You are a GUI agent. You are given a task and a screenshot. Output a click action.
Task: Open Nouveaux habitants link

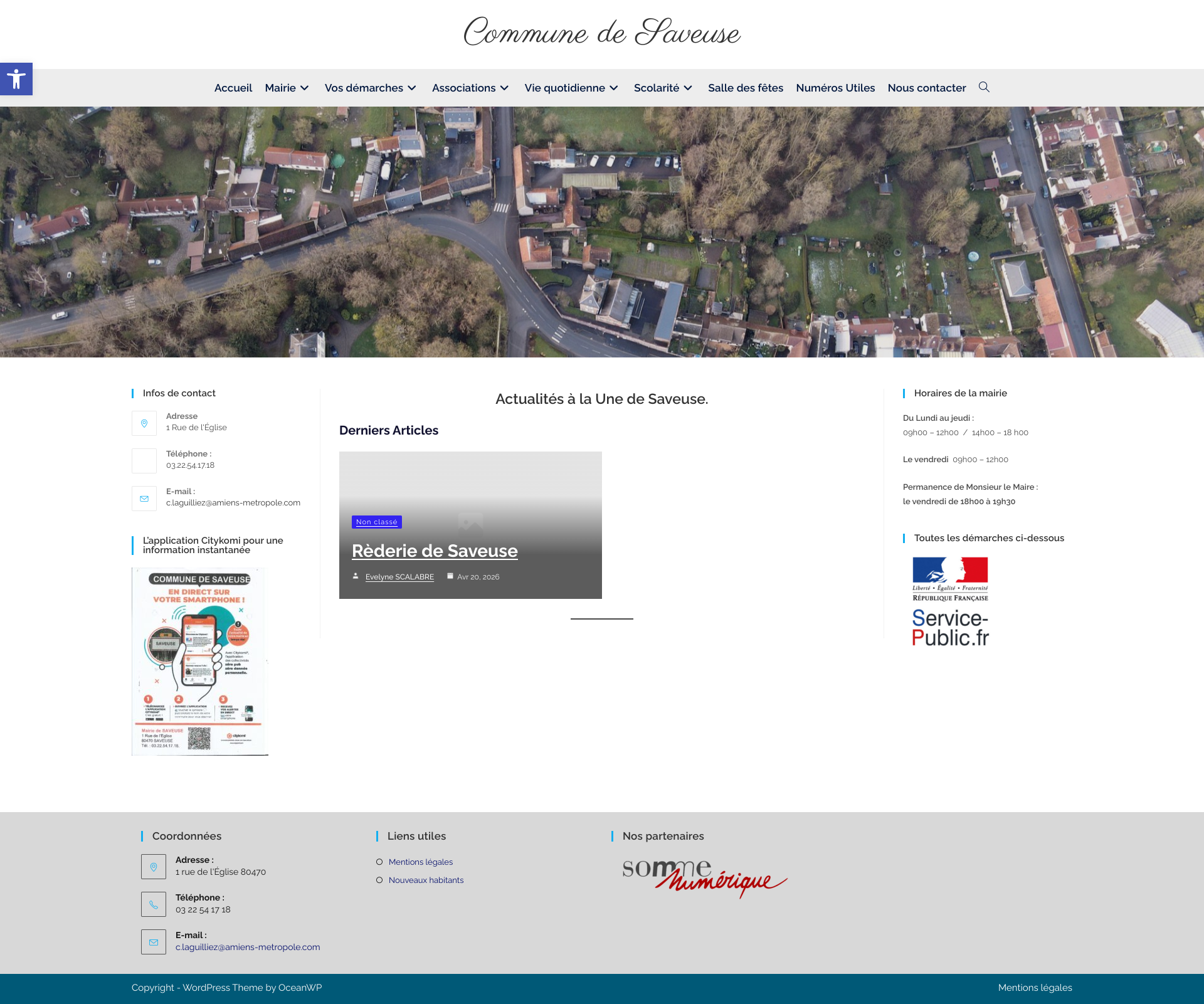[x=426, y=880]
